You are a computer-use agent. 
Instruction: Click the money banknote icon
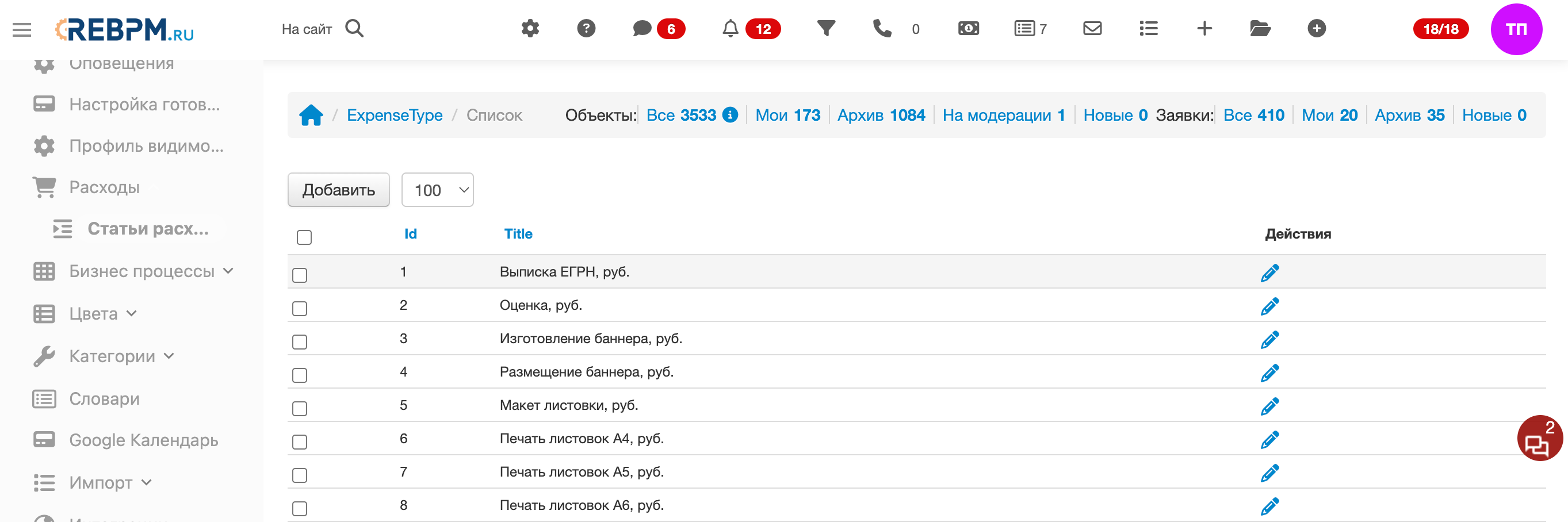[969, 29]
